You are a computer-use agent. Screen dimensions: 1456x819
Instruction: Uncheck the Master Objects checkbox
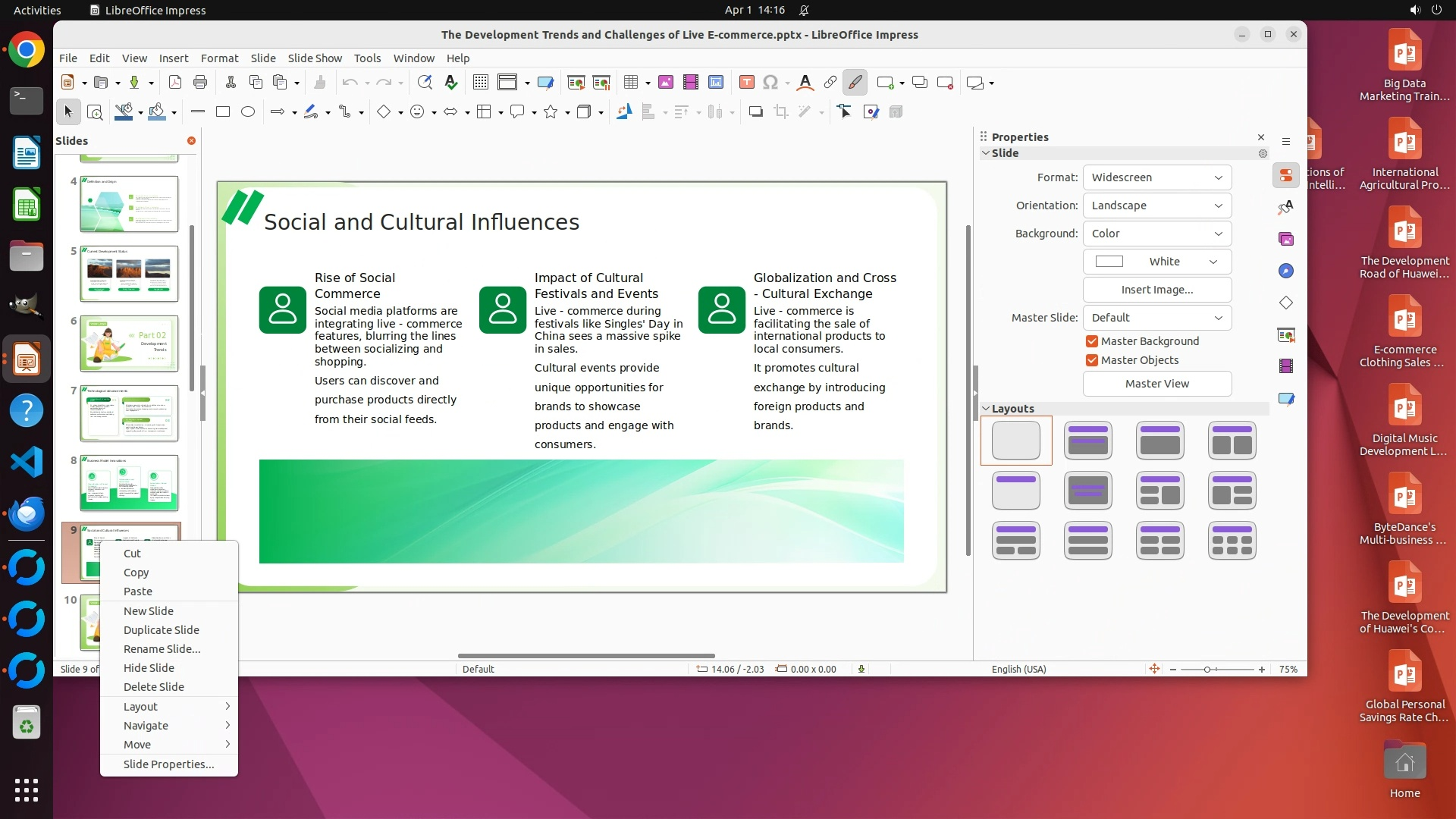(x=1092, y=360)
